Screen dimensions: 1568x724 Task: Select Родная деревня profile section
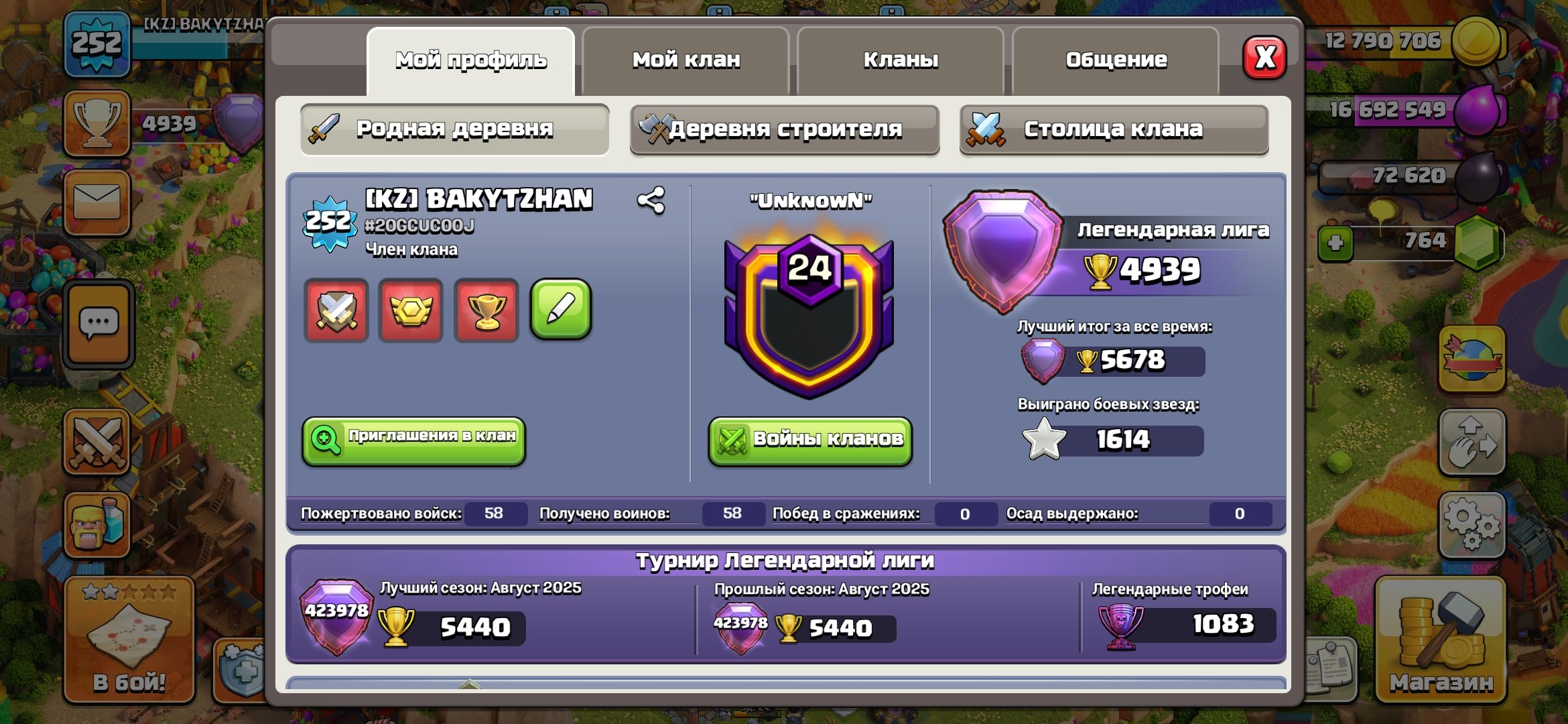coord(455,129)
